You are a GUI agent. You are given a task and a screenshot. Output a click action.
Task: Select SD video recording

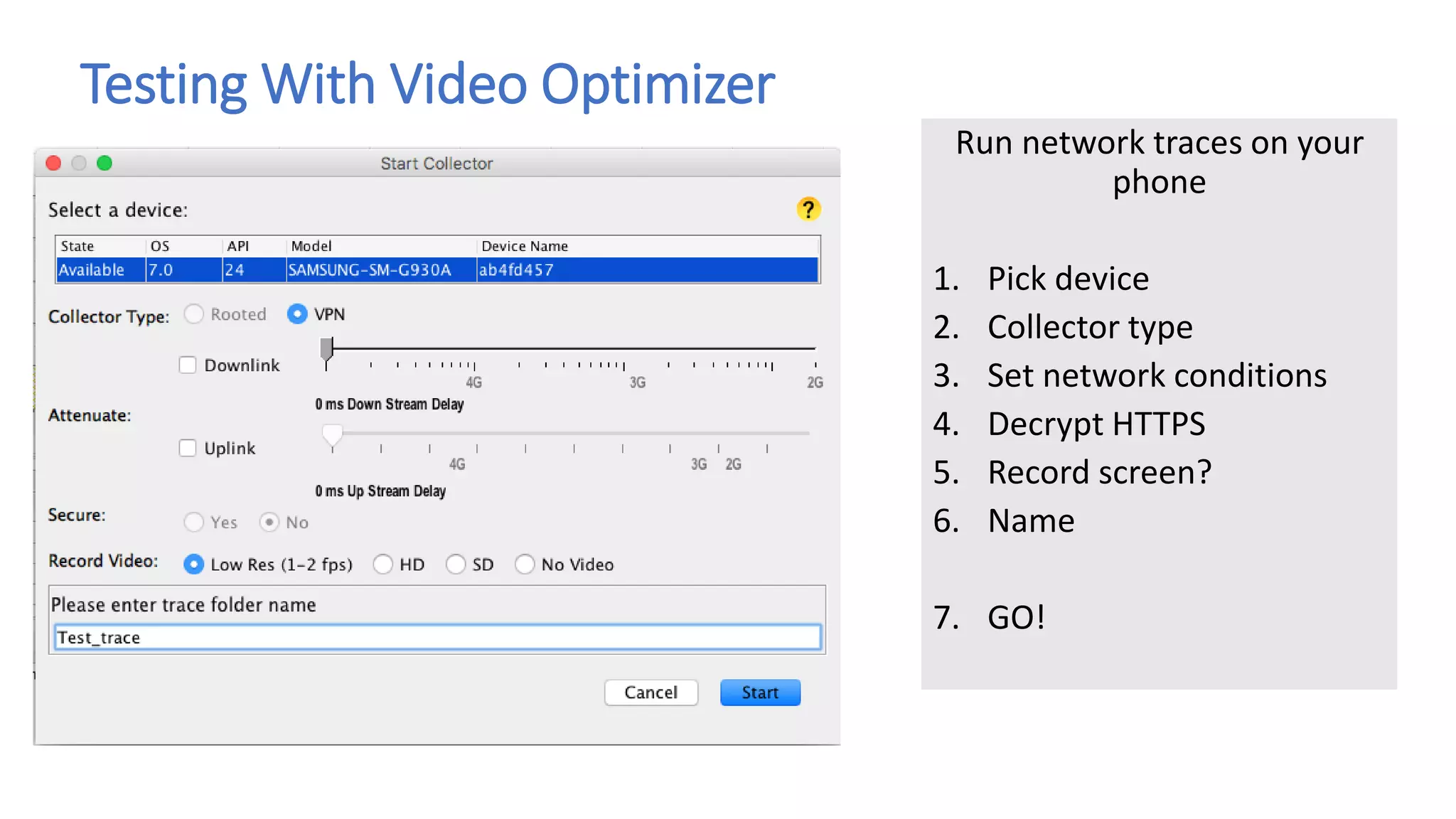point(456,564)
